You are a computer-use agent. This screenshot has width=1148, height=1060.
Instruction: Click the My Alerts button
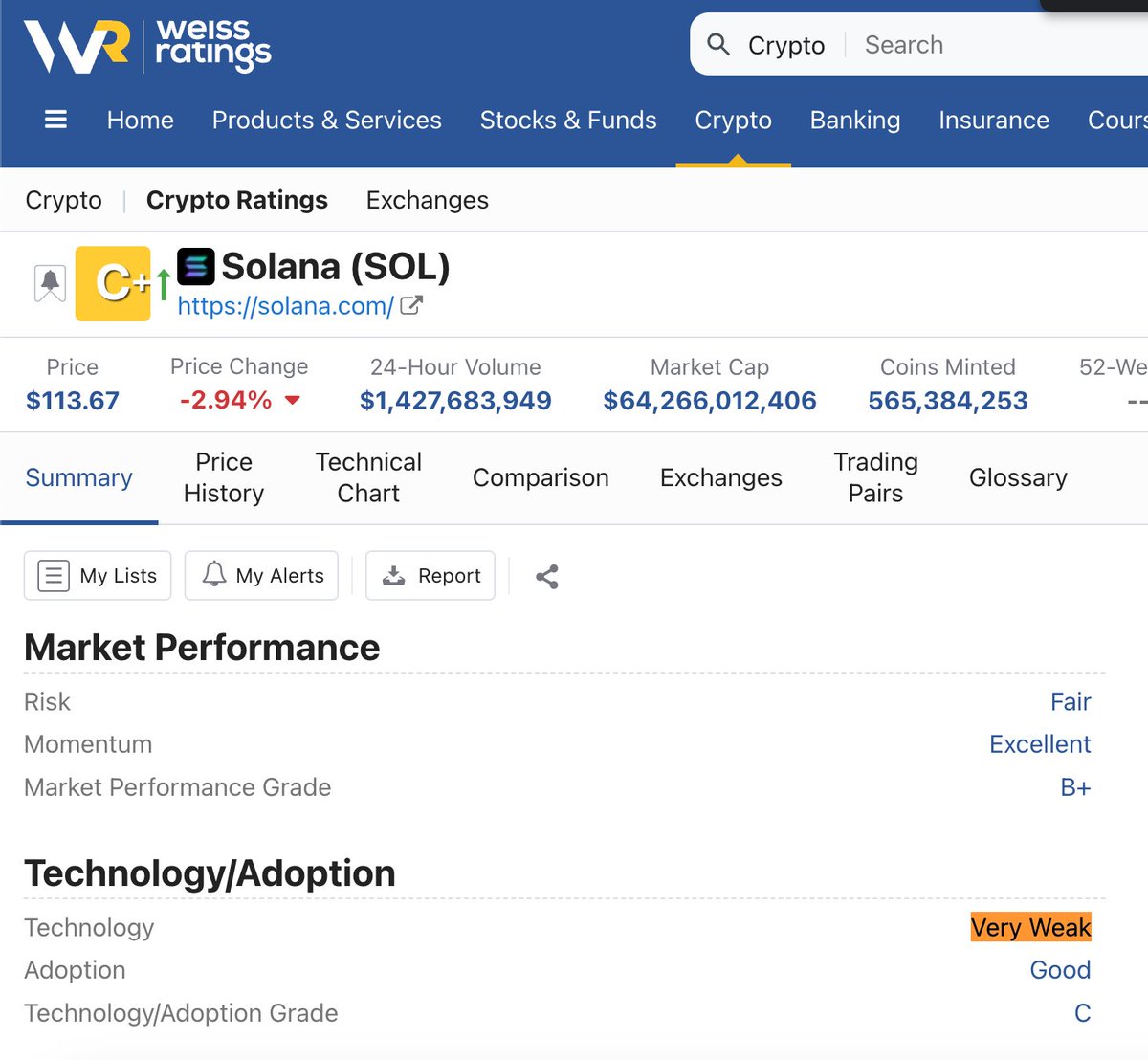point(261,575)
